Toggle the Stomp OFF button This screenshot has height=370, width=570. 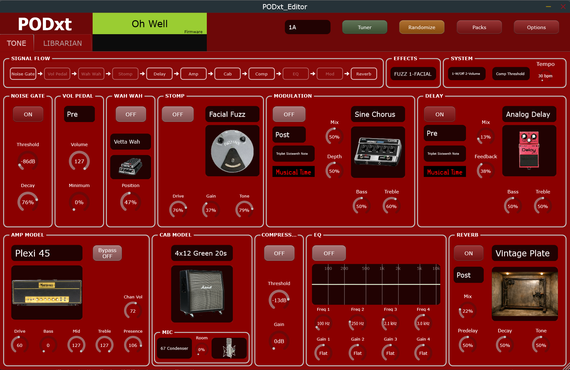coord(178,114)
